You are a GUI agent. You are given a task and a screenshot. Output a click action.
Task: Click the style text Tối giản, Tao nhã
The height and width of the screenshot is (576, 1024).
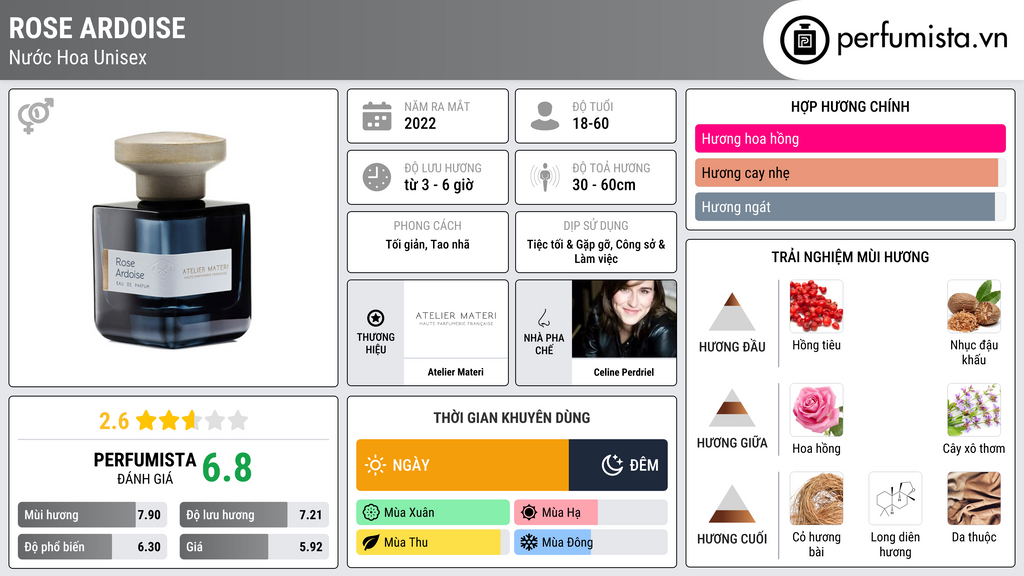pos(428,244)
